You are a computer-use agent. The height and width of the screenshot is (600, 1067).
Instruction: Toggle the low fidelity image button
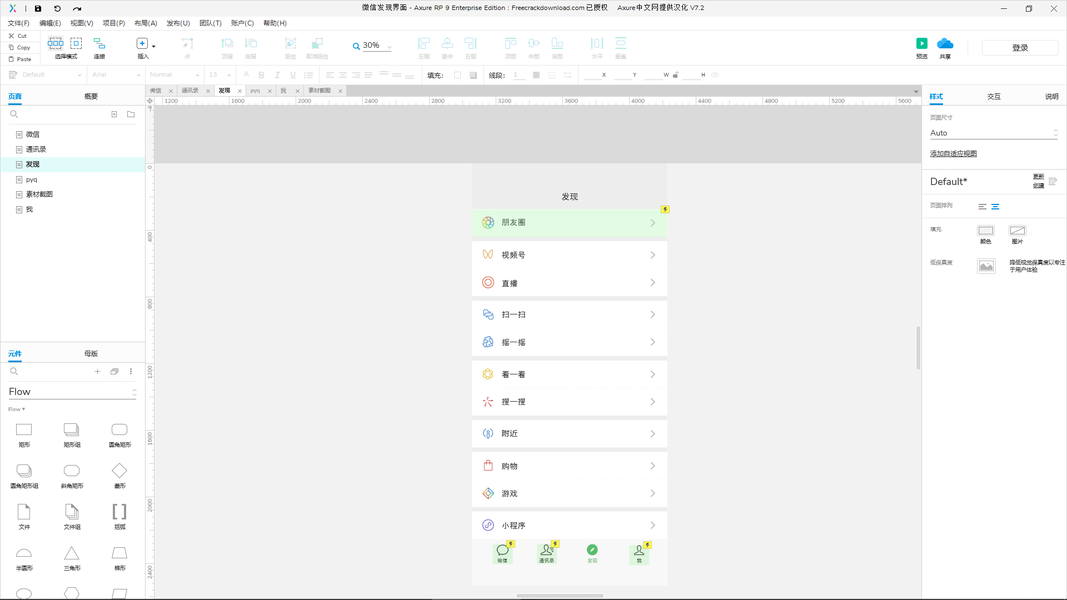[986, 266]
